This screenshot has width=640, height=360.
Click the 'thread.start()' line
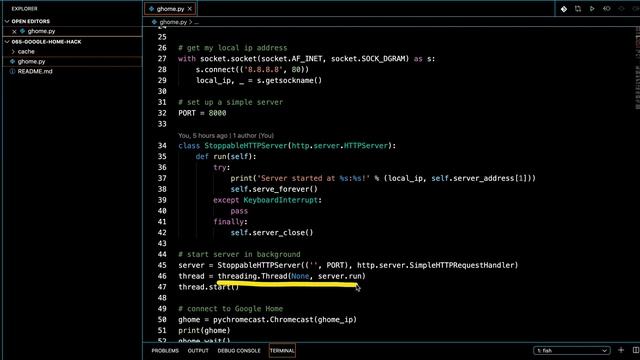[209, 287]
